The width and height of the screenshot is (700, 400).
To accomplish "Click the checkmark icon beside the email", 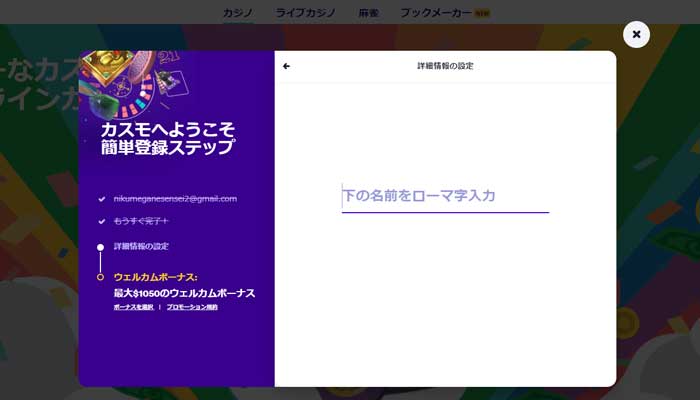I will pyautogui.click(x=102, y=199).
